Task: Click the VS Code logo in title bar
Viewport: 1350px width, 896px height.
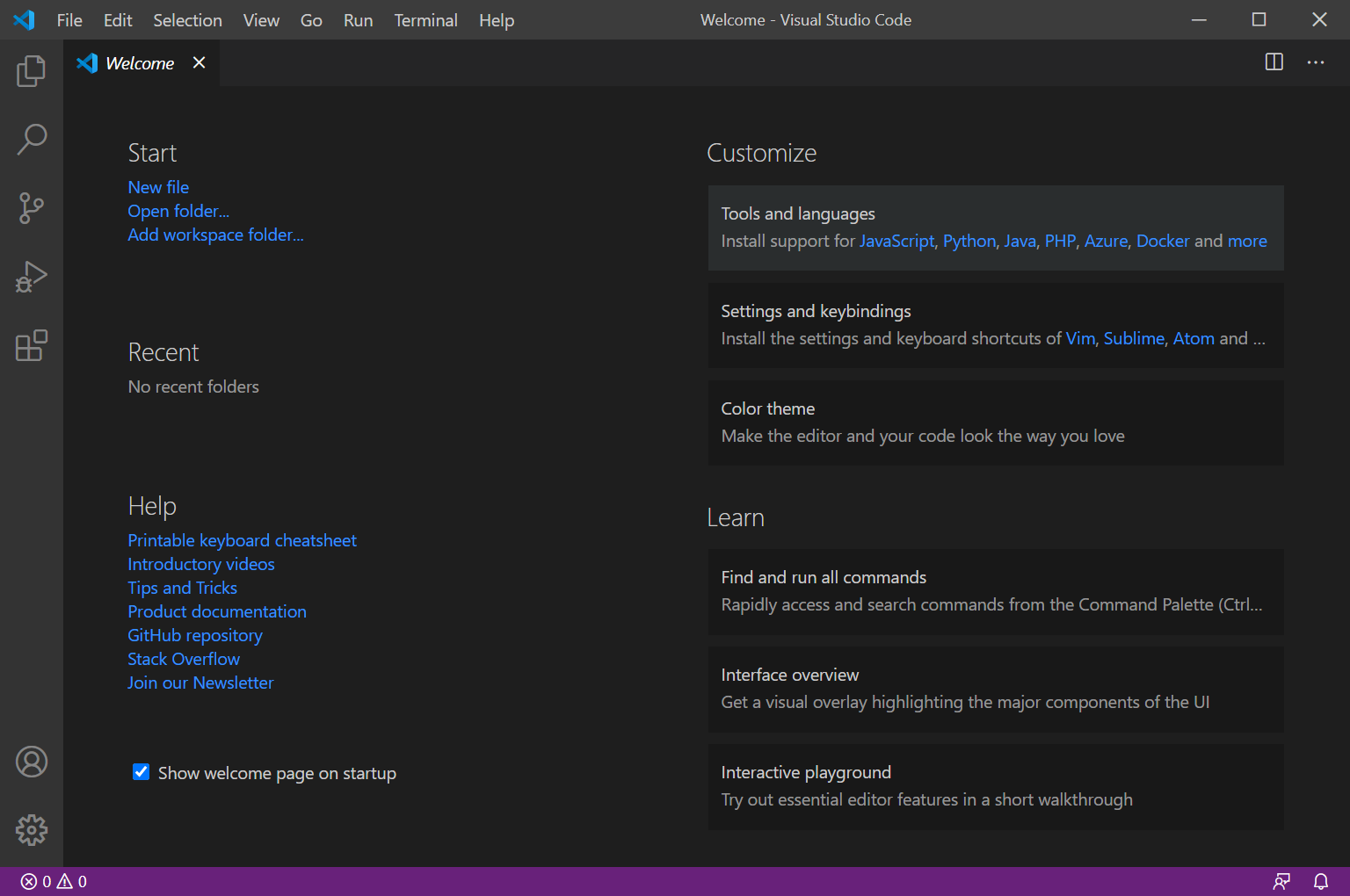Action: point(25,19)
